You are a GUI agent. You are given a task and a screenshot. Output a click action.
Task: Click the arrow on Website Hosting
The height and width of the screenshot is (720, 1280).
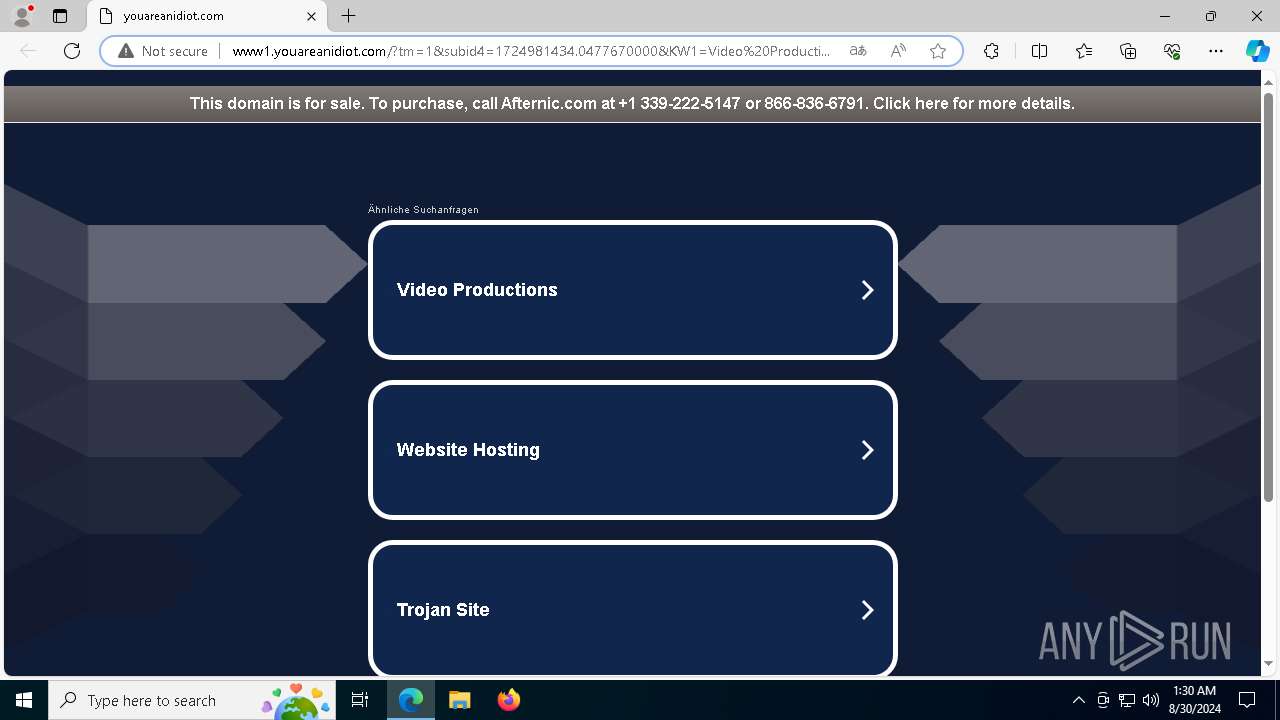coord(867,450)
